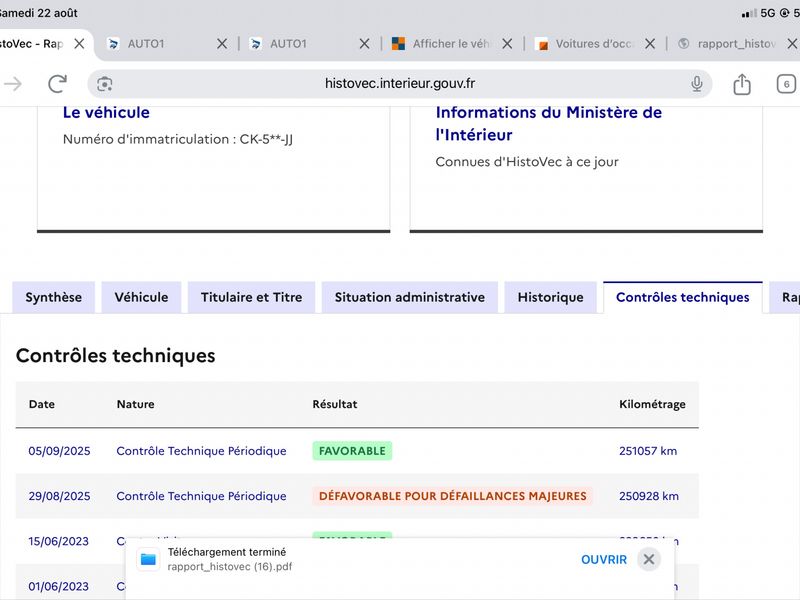Close the first AUTO1 tab
Screen dimensions: 800x600
point(222,44)
